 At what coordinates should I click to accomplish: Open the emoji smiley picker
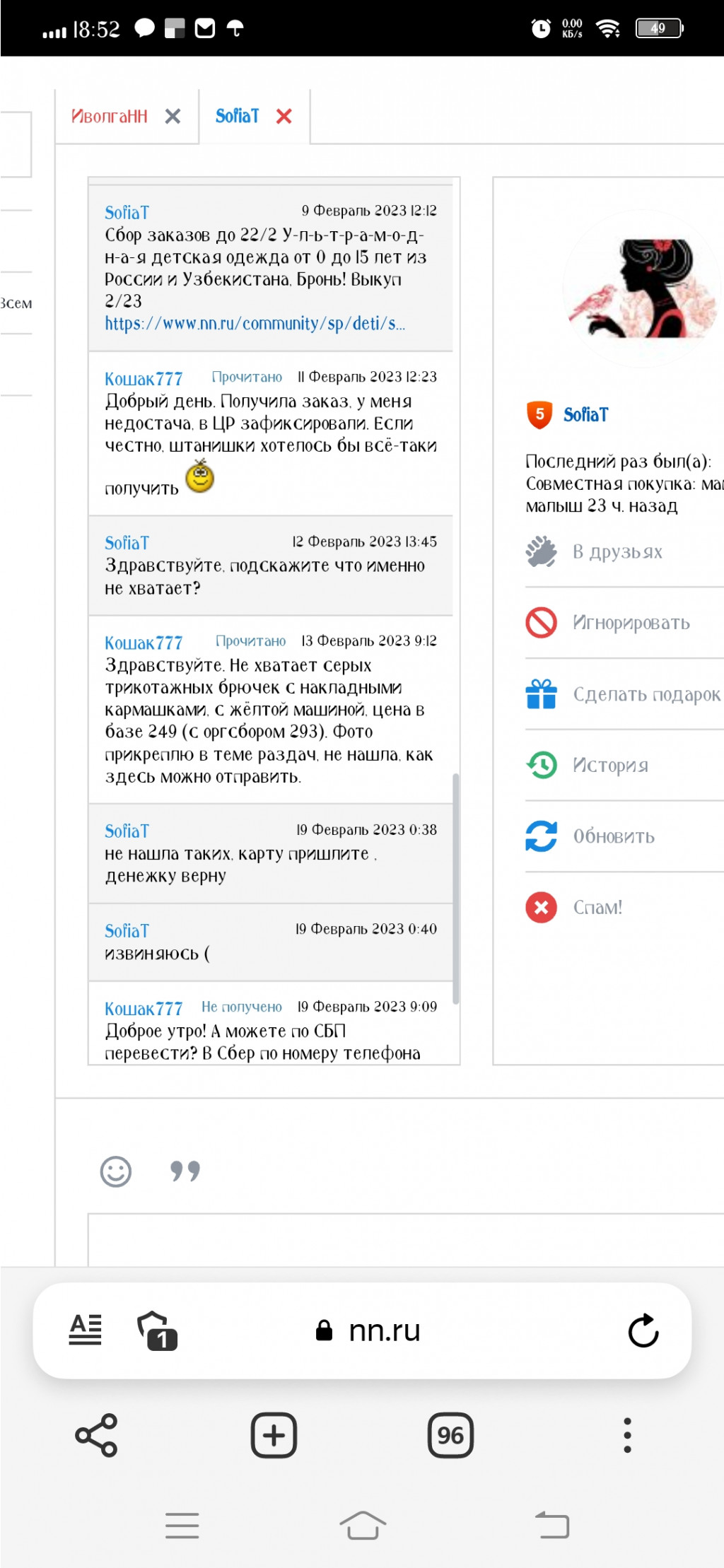116,1171
